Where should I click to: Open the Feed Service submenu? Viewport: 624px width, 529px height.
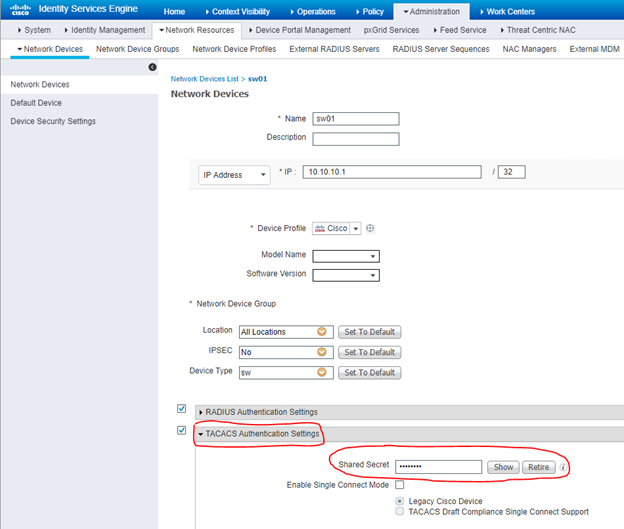pos(460,30)
